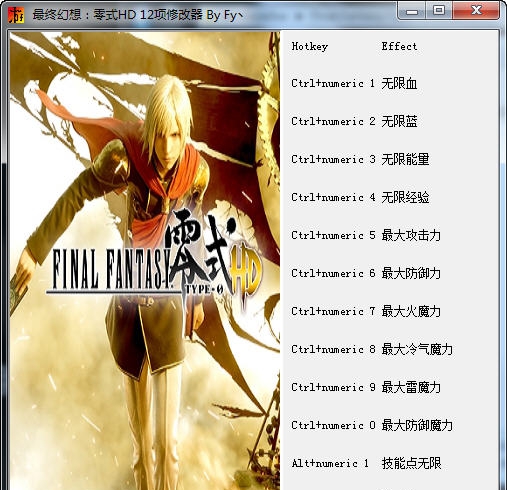Close the trainer window

click(476, 11)
